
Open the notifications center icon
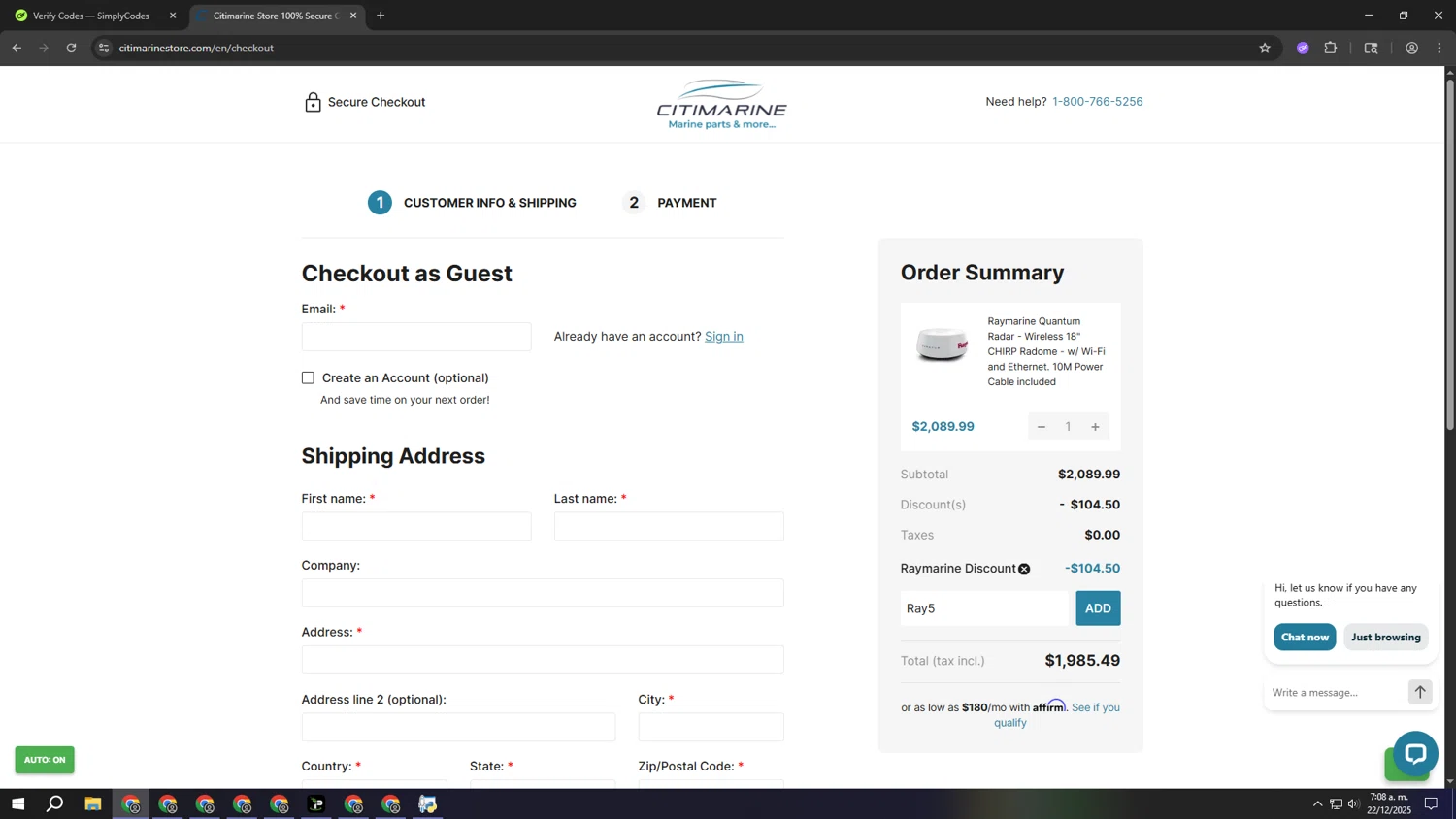(x=1431, y=803)
